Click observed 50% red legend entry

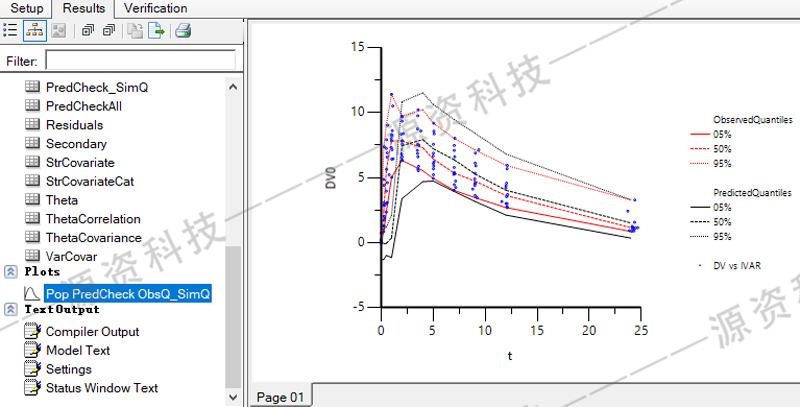tap(711, 149)
